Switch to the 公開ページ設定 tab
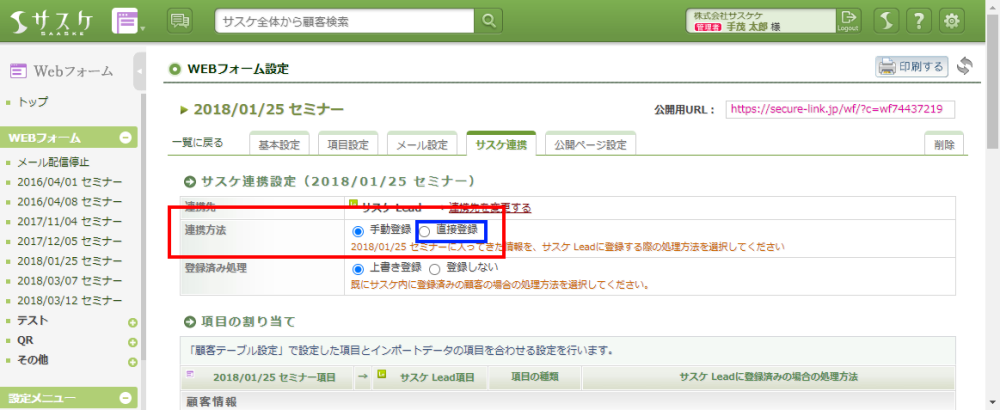The image size is (1000, 410). 590,145
